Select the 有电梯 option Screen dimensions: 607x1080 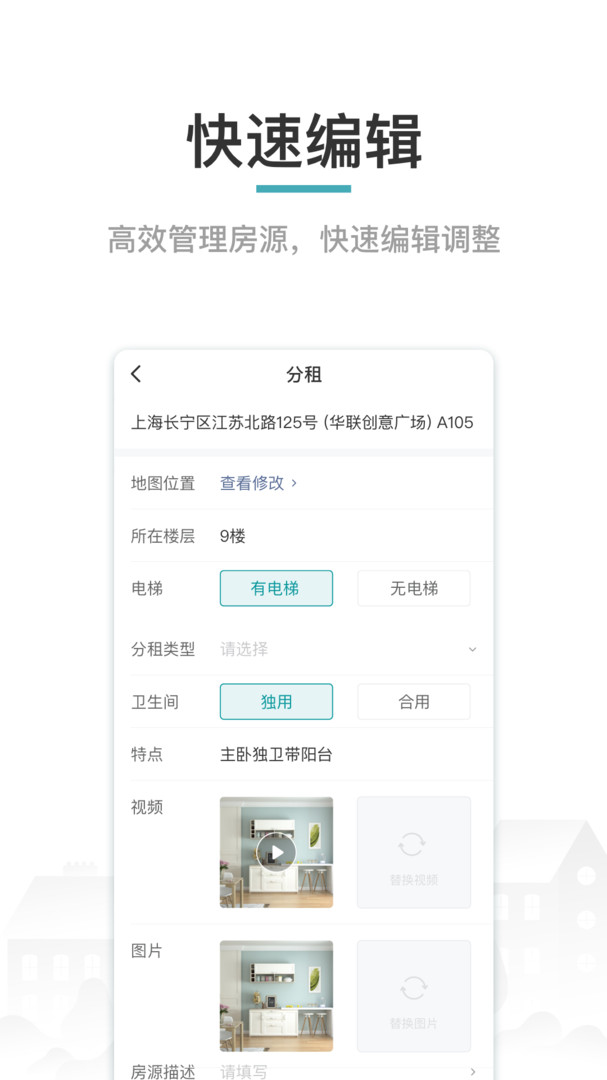[x=276, y=589]
